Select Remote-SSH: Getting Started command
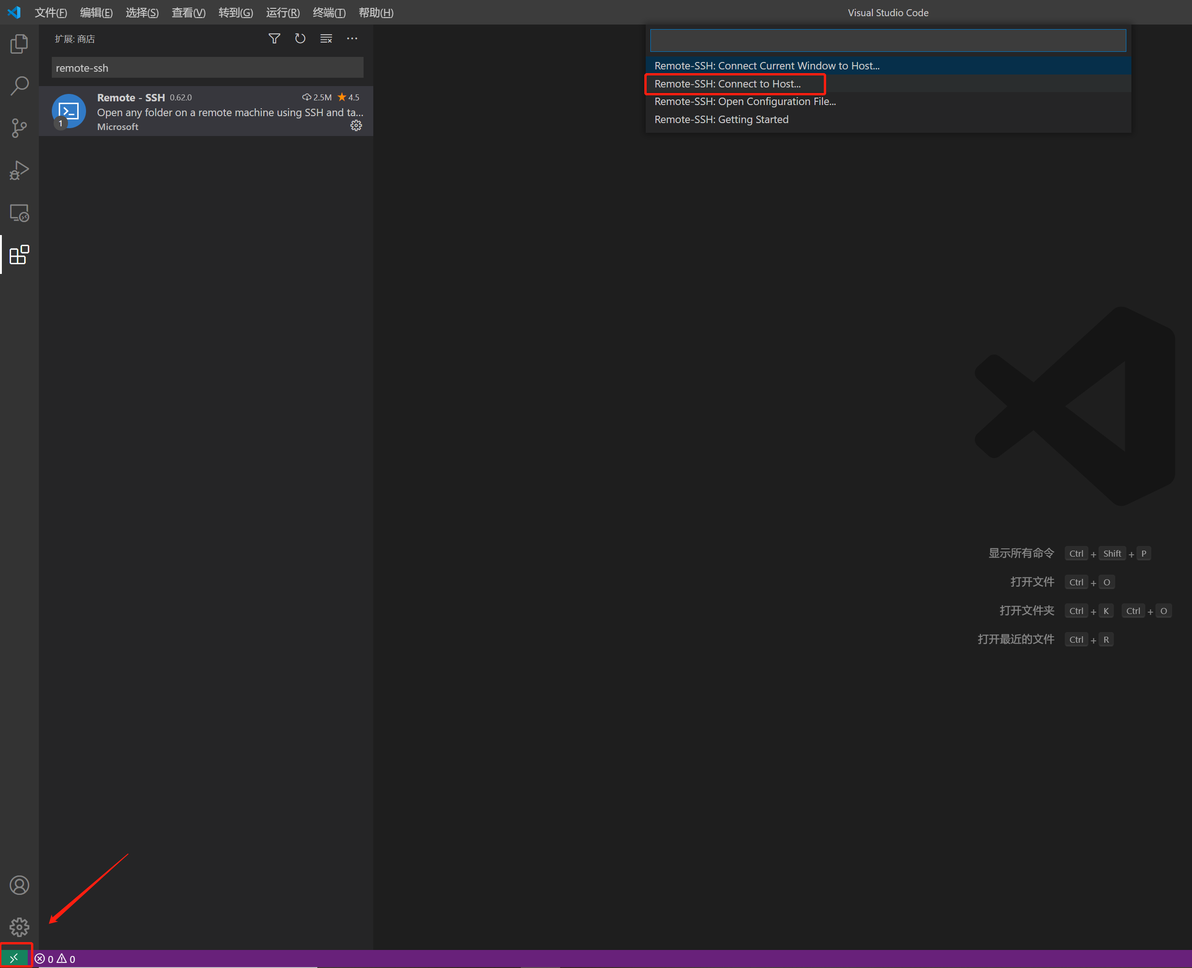1192x968 pixels. (888, 119)
